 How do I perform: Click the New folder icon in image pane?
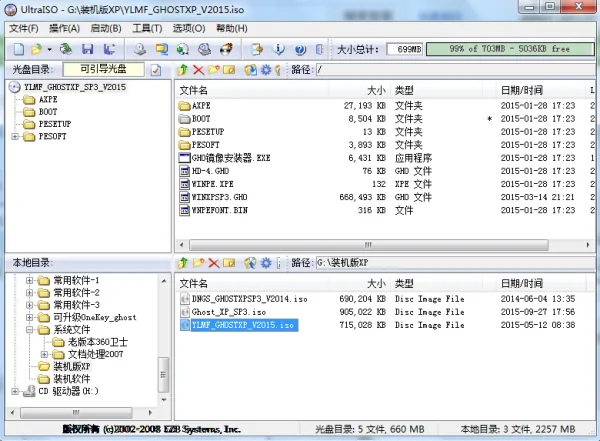[214, 70]
